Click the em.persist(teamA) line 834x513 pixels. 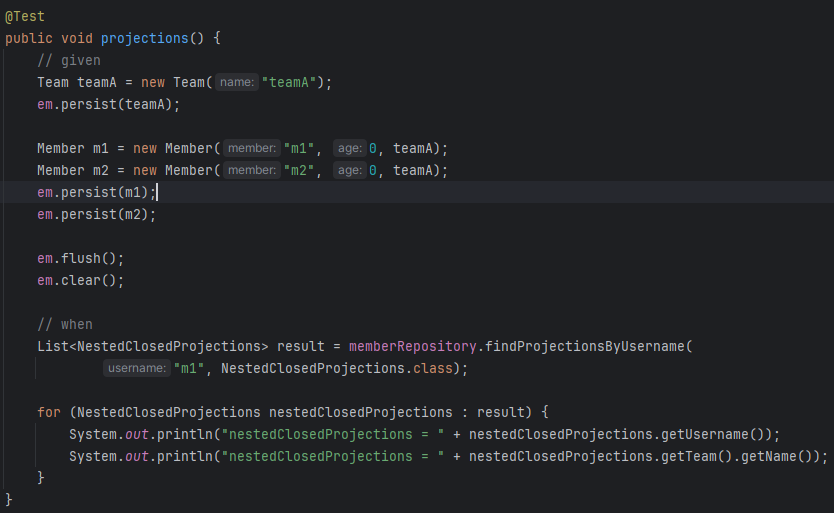point(109,104)
